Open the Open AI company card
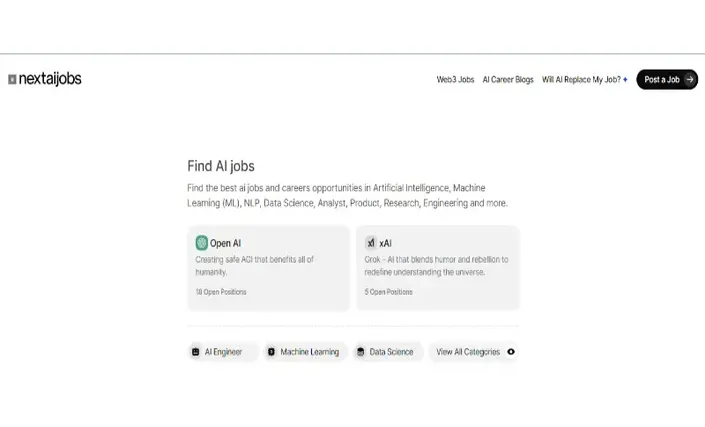 (268, 268)
